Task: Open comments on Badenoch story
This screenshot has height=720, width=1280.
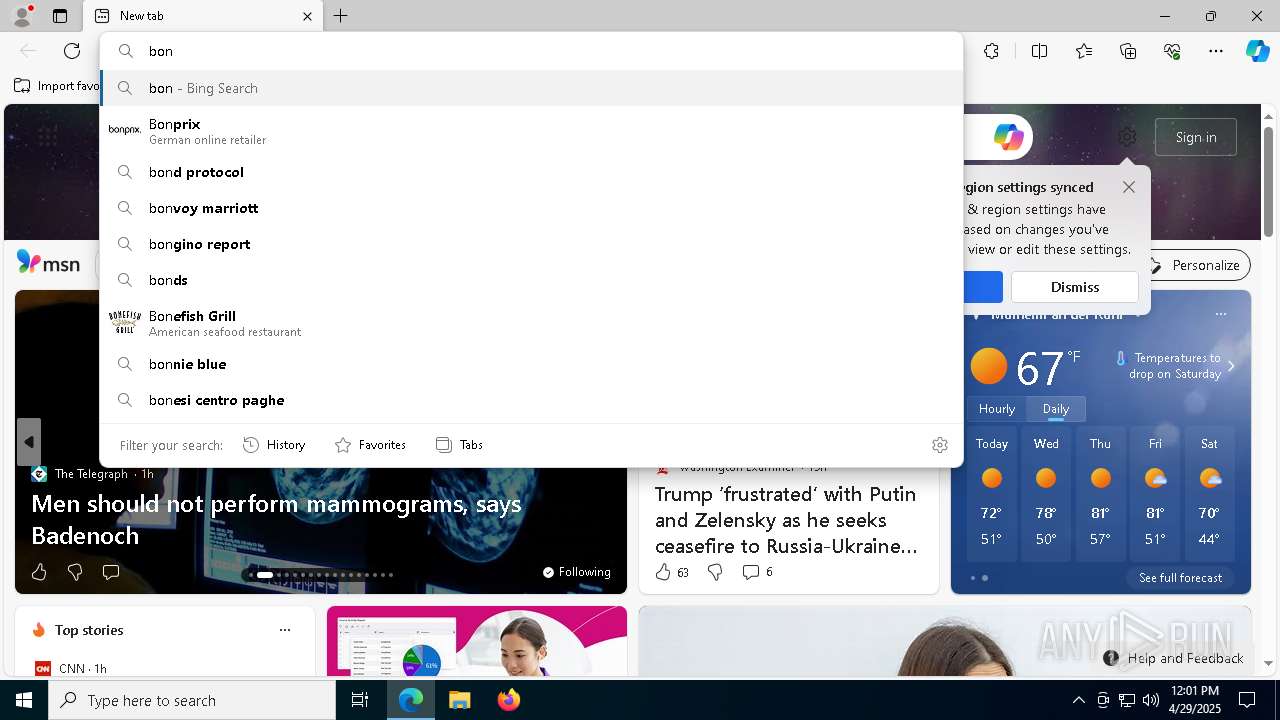Action: 111,572
